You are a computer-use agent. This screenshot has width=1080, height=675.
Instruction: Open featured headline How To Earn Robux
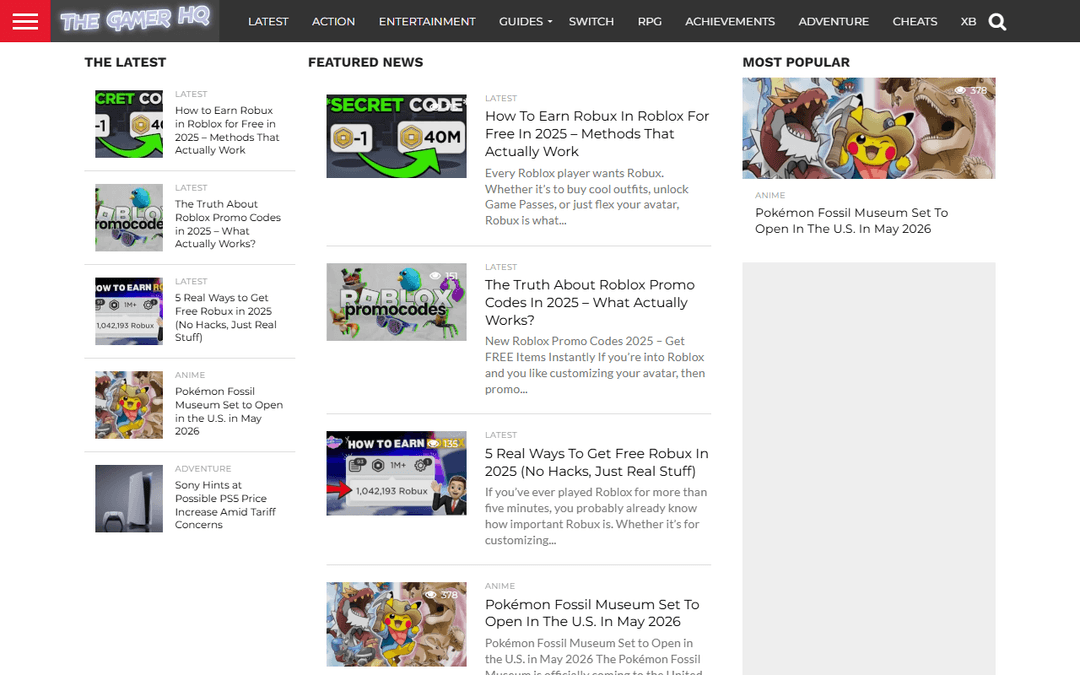click(x=596, y=134)
